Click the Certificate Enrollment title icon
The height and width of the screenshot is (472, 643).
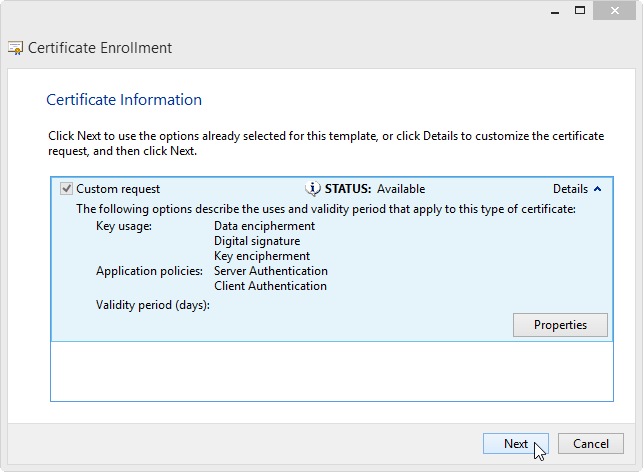tap(16, 48)
